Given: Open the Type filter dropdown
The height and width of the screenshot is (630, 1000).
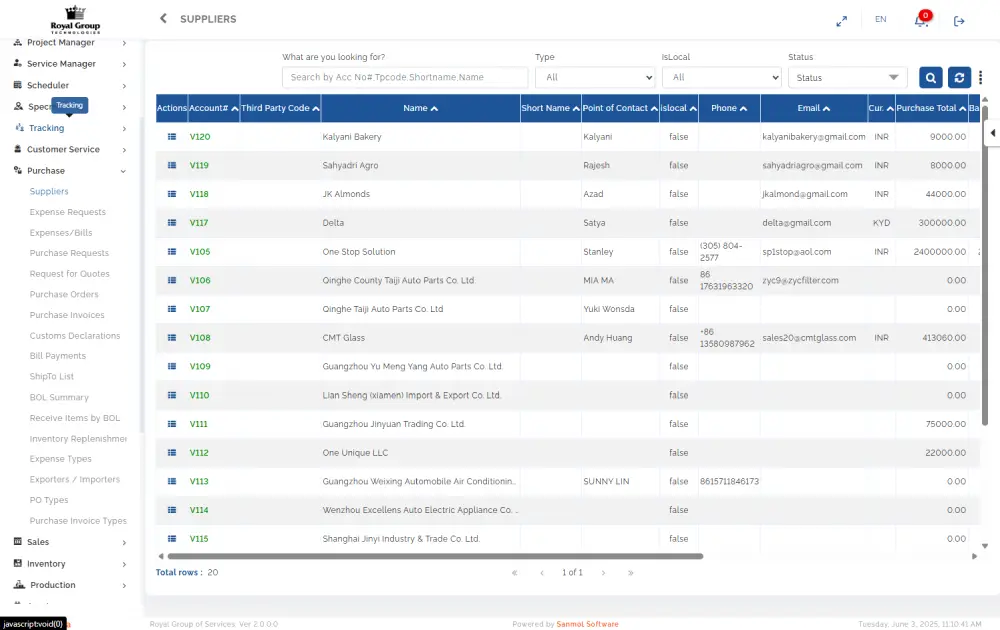Looking at the screenshot, I should (595, 78).
